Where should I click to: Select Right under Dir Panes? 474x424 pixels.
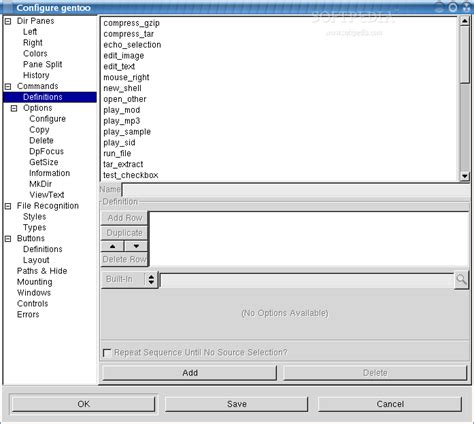pyautogui.click(x=33, y=43)
